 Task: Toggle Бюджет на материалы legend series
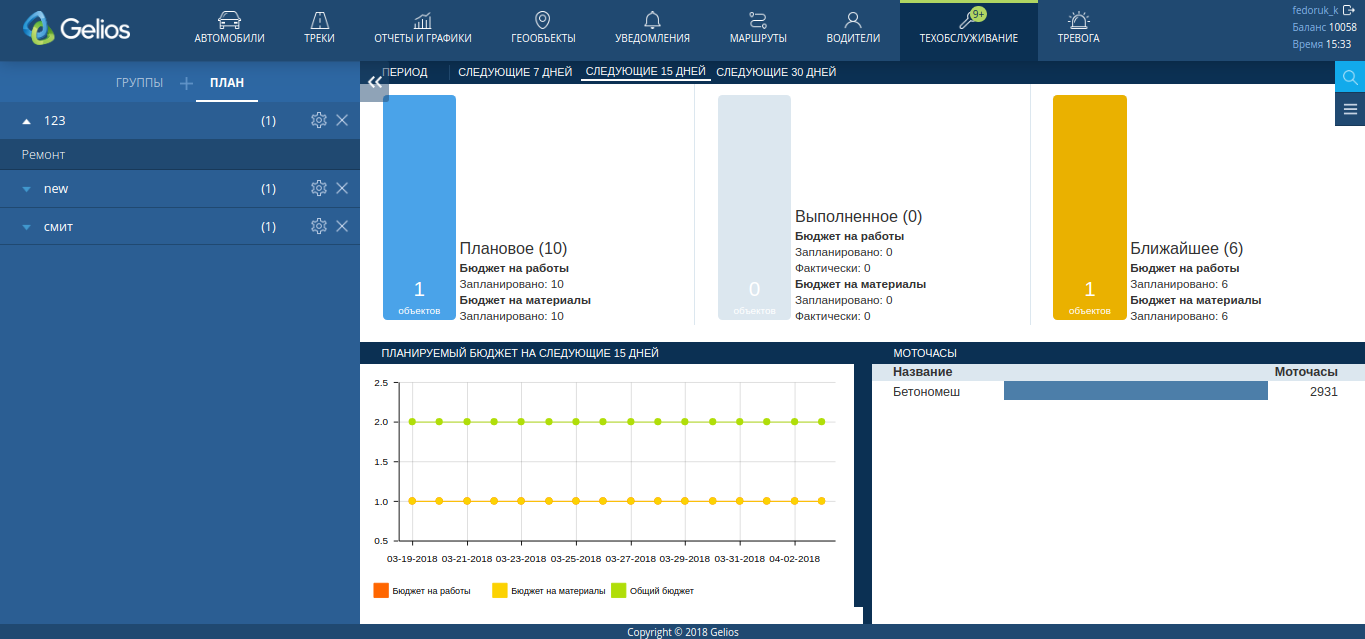[549, 591]
